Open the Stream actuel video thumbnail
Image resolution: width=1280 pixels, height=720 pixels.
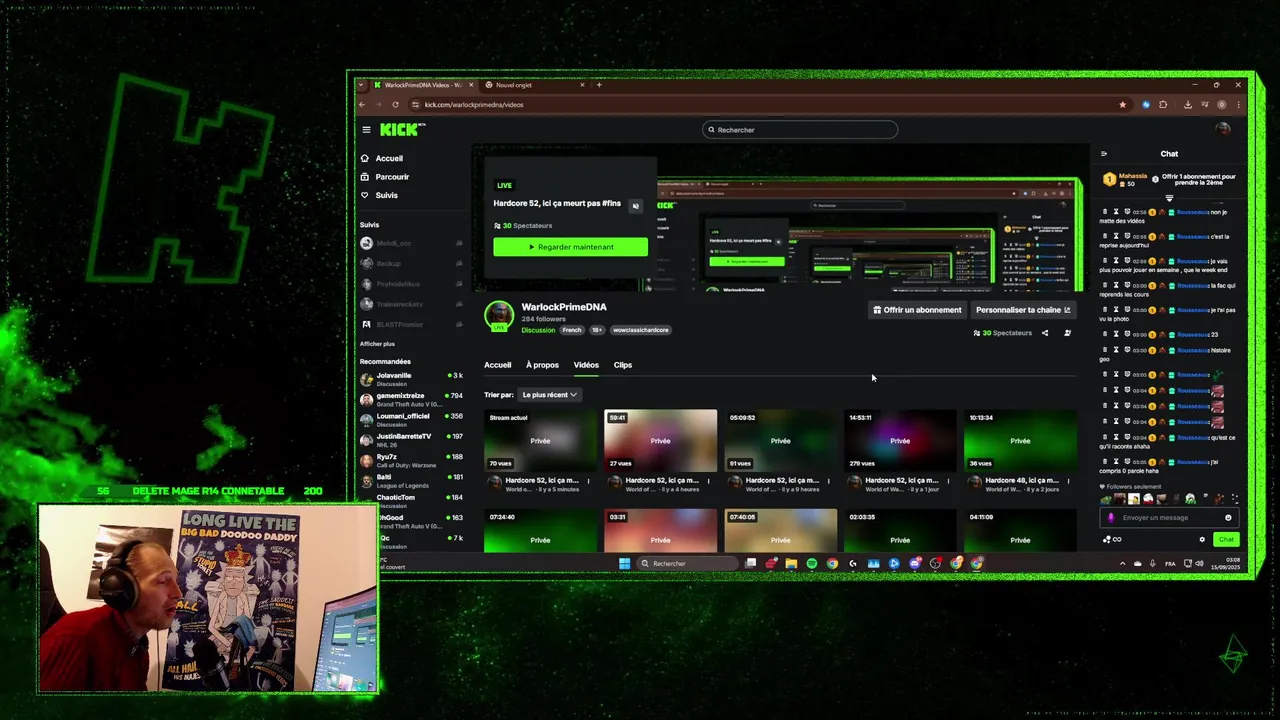tap(540, 440)
